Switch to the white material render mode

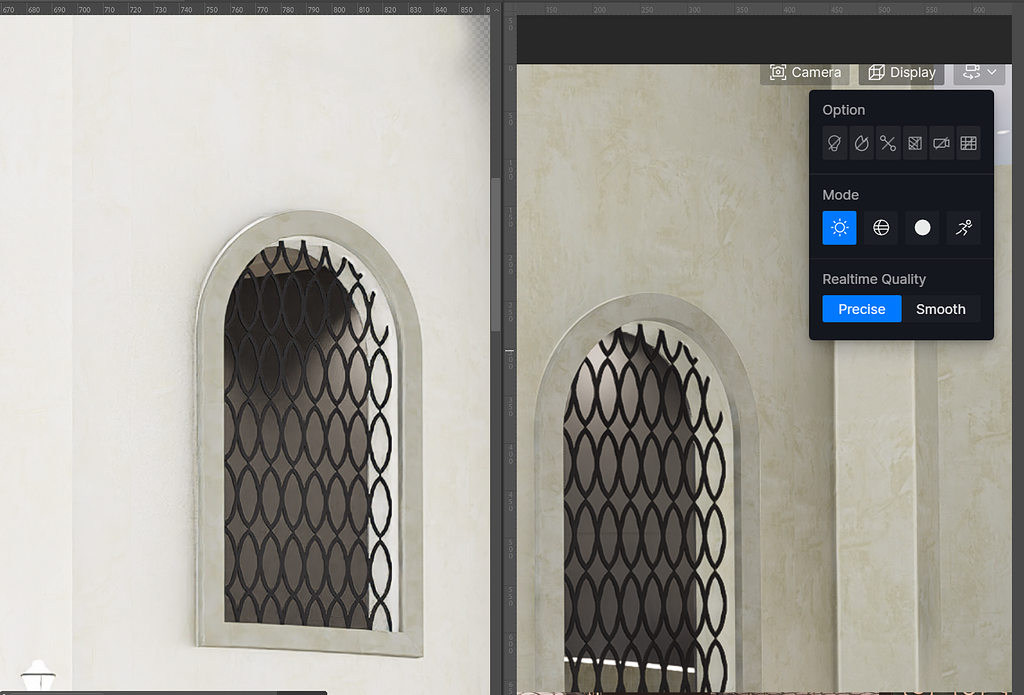point(922,227)
